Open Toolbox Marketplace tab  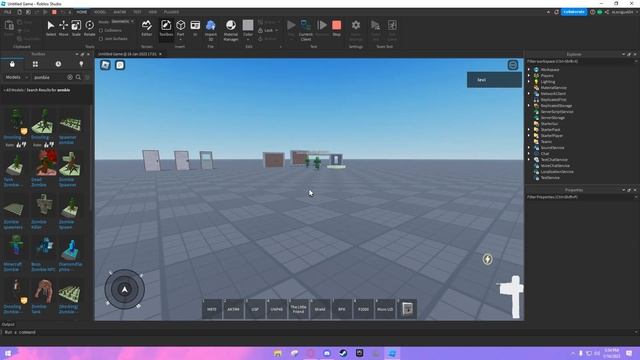click(x=12, y=64)
